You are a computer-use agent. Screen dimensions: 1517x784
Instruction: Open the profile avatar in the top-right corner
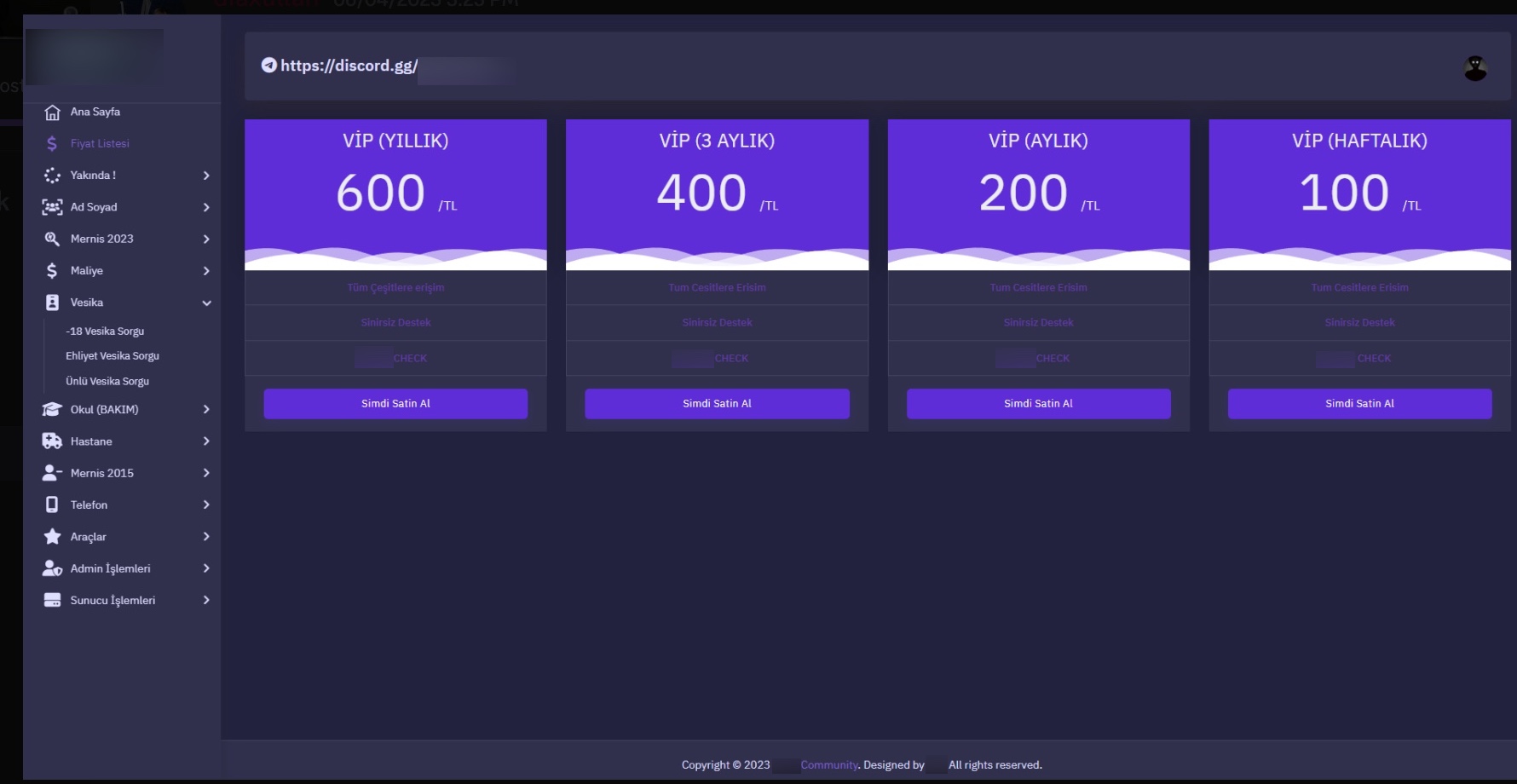(1475, 68)
